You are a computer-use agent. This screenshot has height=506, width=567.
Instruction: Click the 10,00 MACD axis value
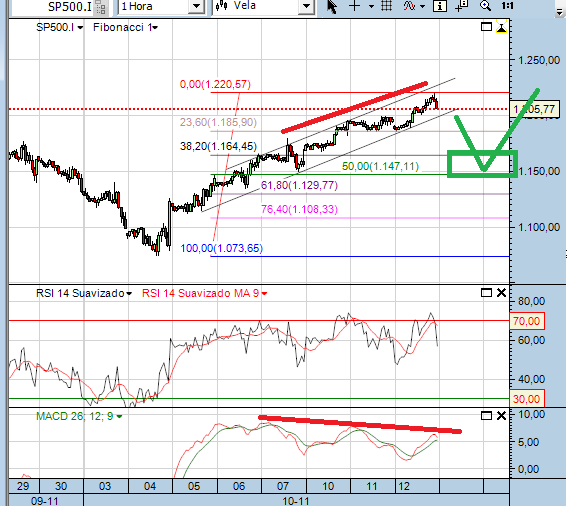coord(532,414)
